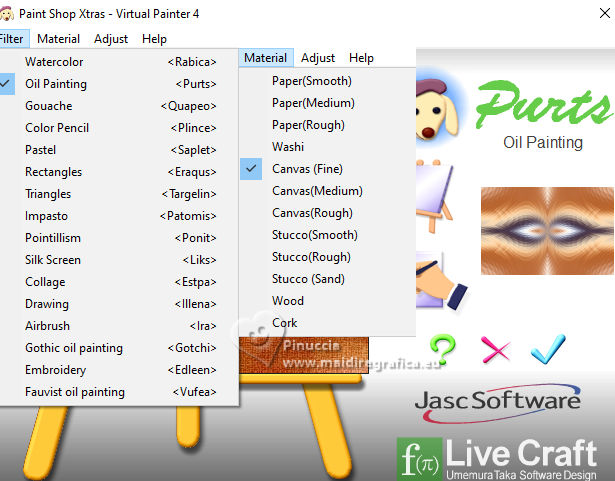Choose Paper(Medium) material
615x481 pixels.
click(328, 103)
